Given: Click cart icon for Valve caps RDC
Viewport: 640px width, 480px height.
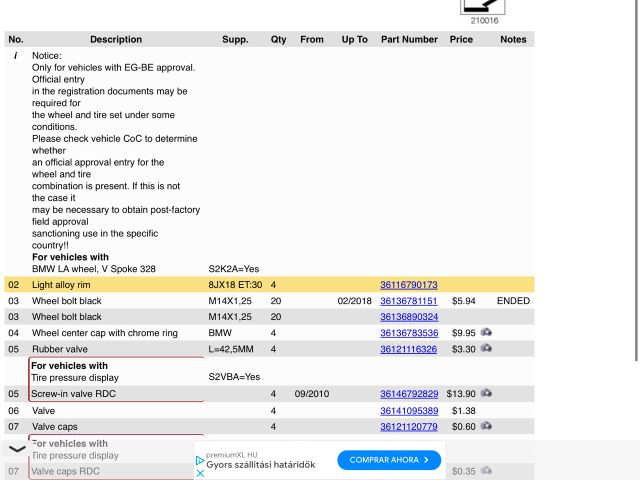Looking at the screenshot, I should point(486,471).
